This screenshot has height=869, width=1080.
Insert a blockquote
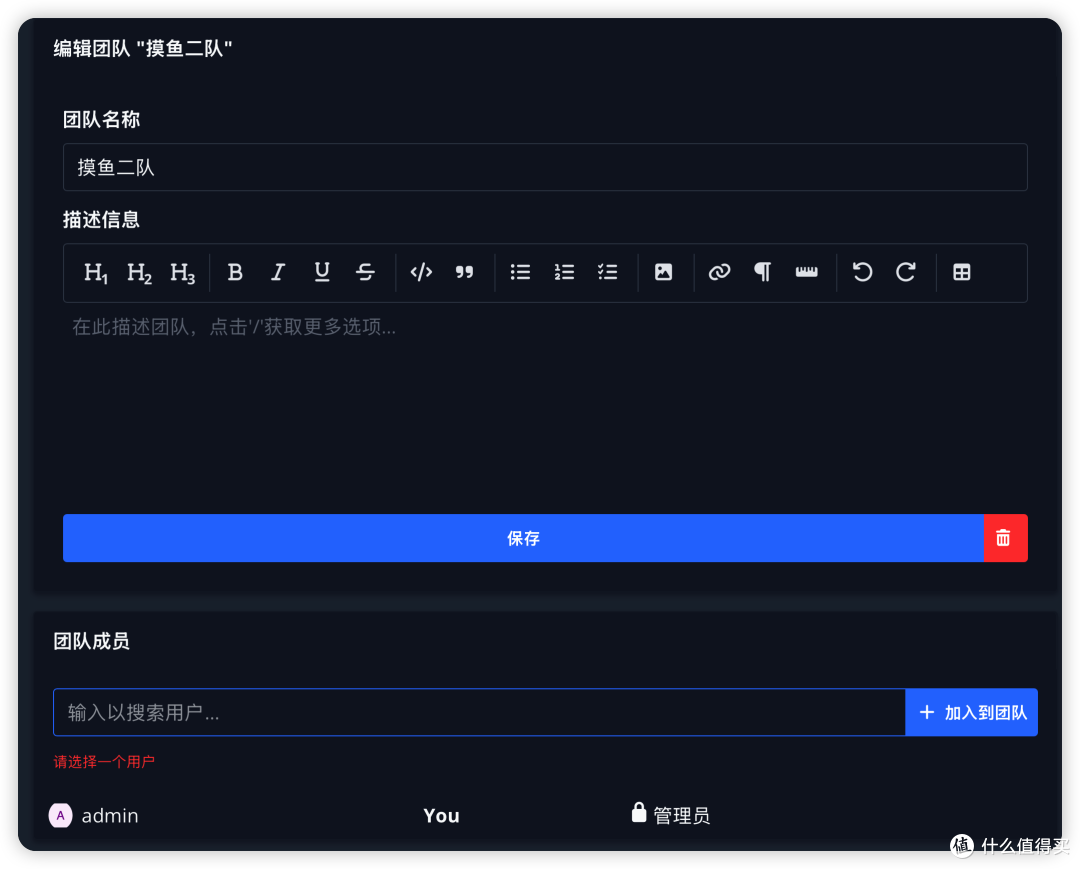pos(464,273)
